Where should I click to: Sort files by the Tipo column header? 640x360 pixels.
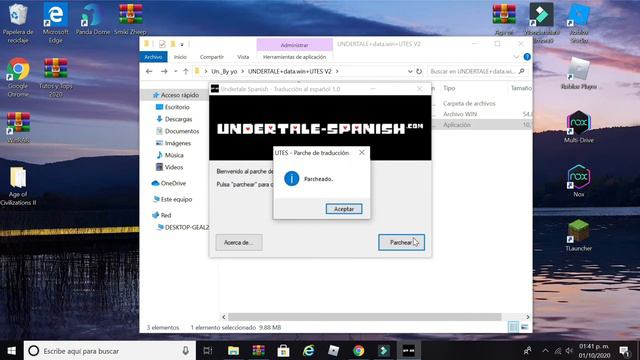click(449, 88)
